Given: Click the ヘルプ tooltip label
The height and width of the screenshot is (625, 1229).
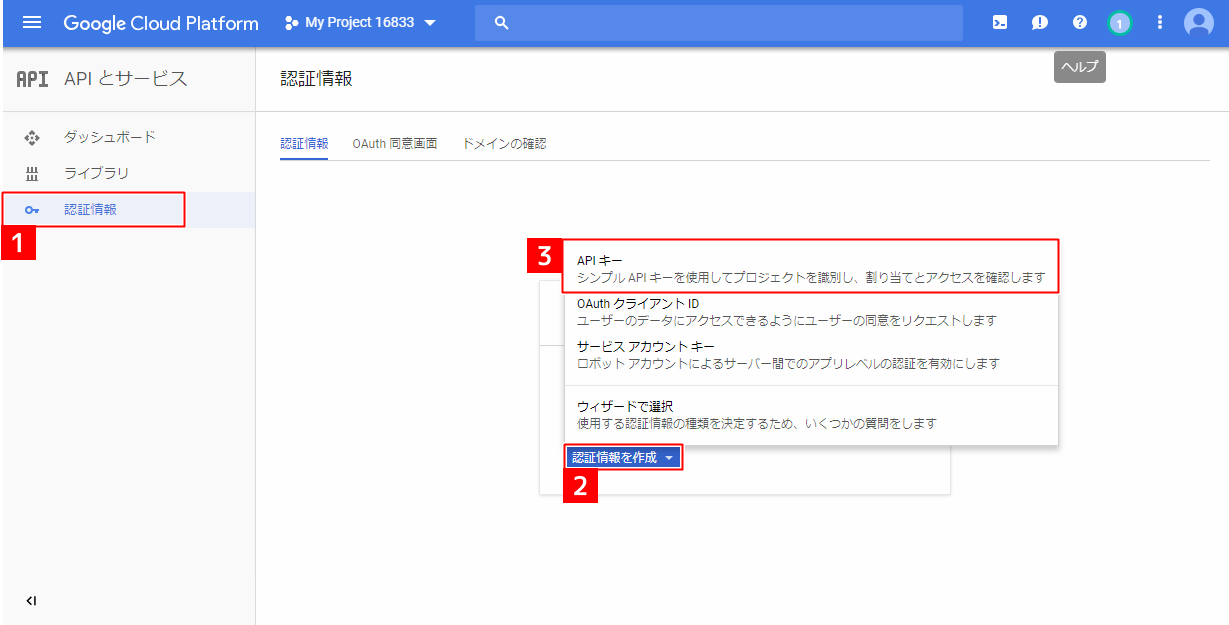Looking at the screenshot, I should tap(1080, 66).
